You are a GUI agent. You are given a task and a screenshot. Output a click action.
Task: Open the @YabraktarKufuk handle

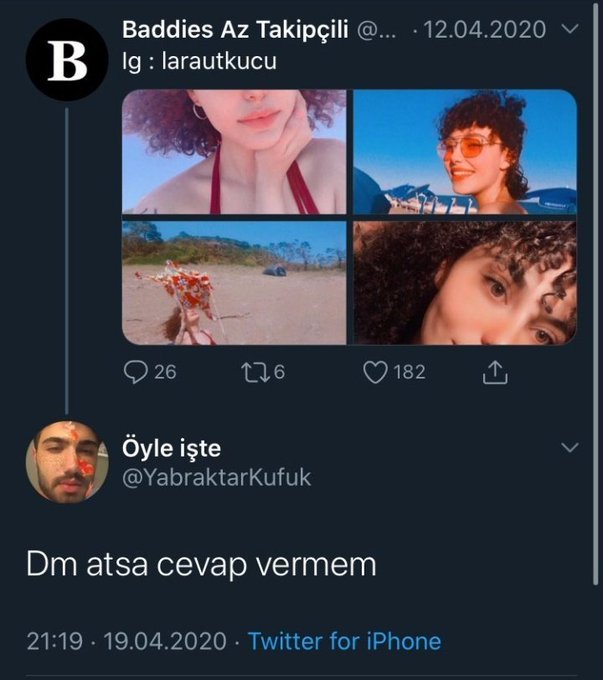(216, 478)
